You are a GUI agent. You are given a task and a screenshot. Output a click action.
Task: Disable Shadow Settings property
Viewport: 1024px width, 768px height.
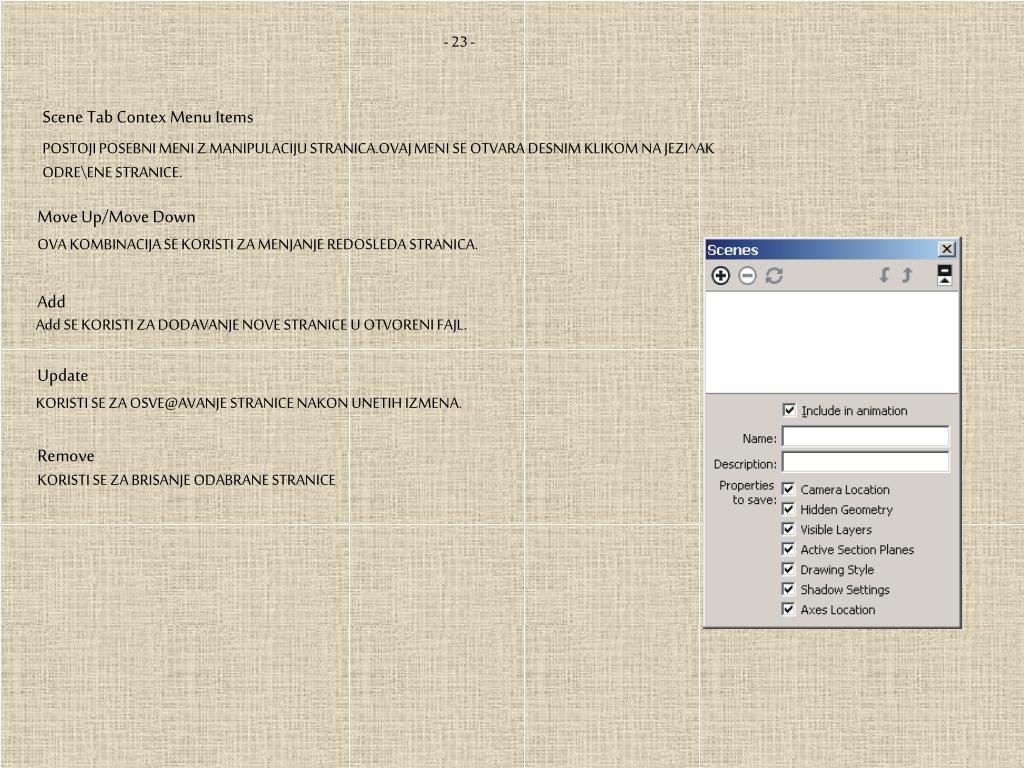tap(788, 588)
